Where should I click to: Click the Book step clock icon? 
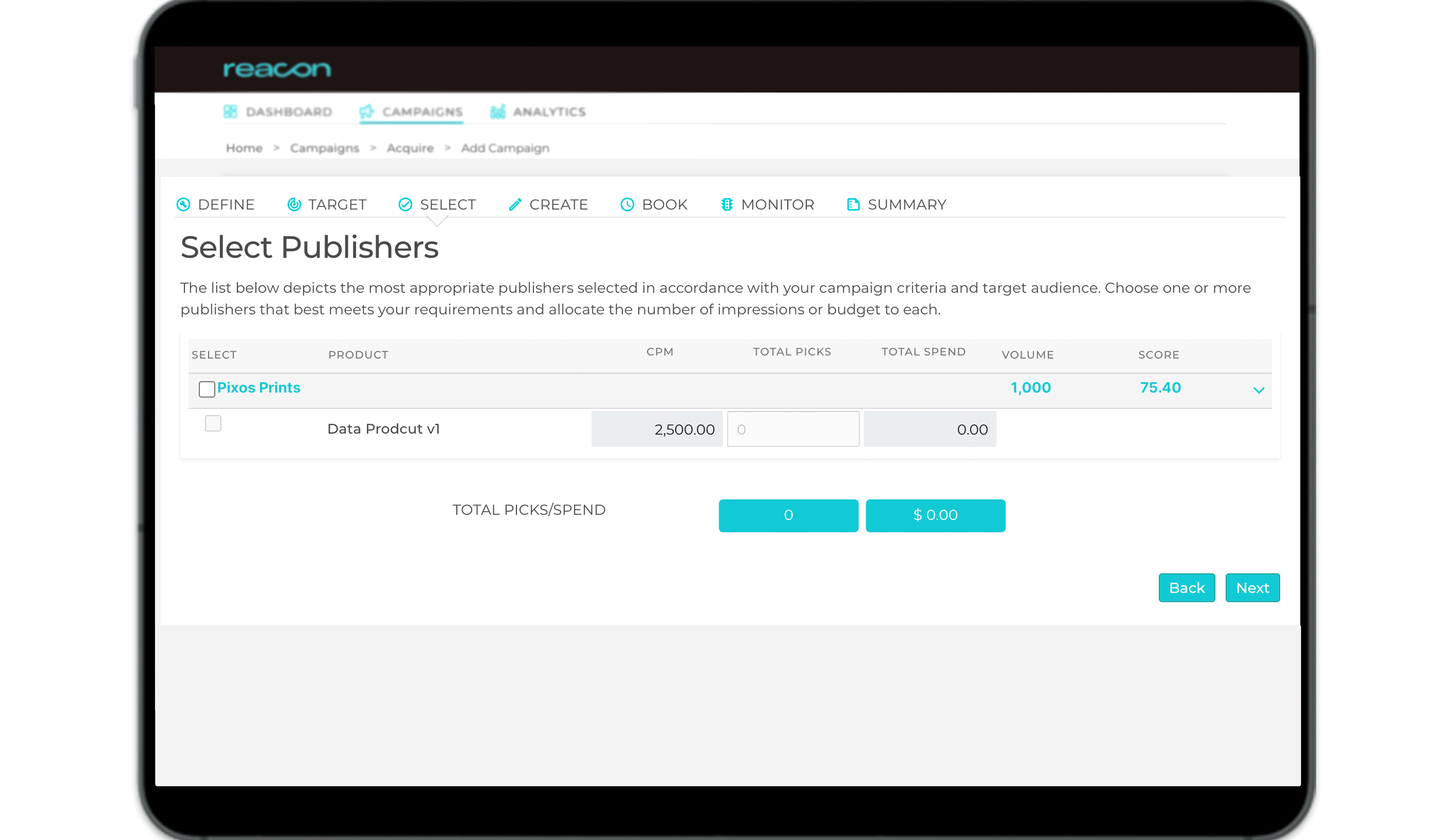[627, 205]
